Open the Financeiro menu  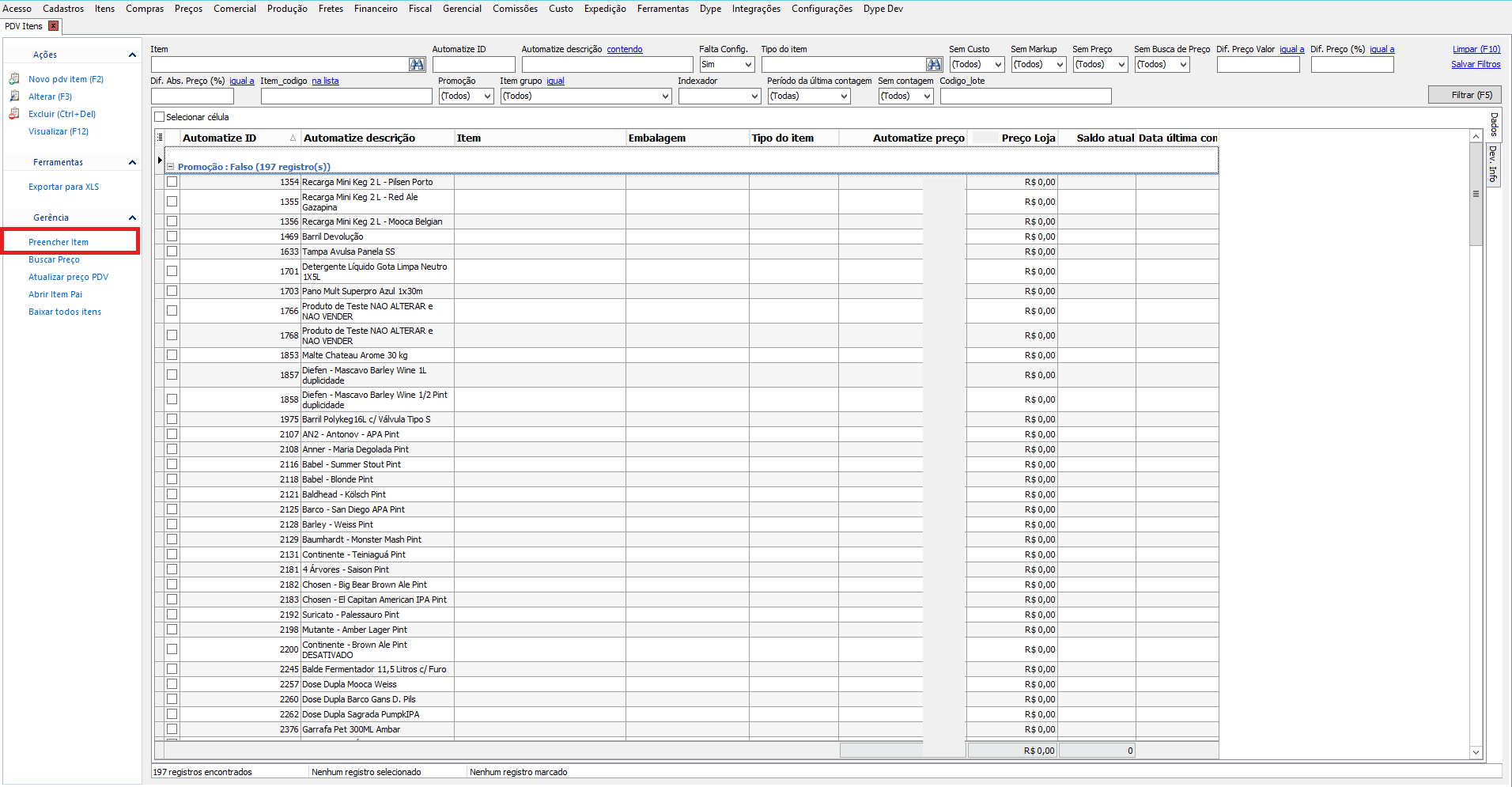coord(376,9)
